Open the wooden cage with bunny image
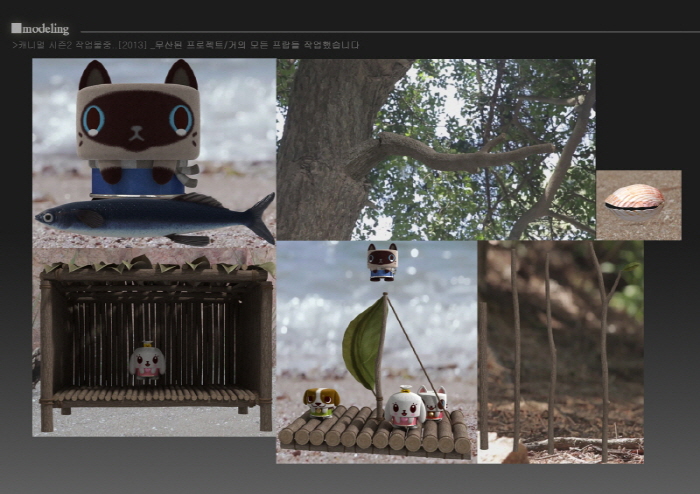 [x=154, y=342]
